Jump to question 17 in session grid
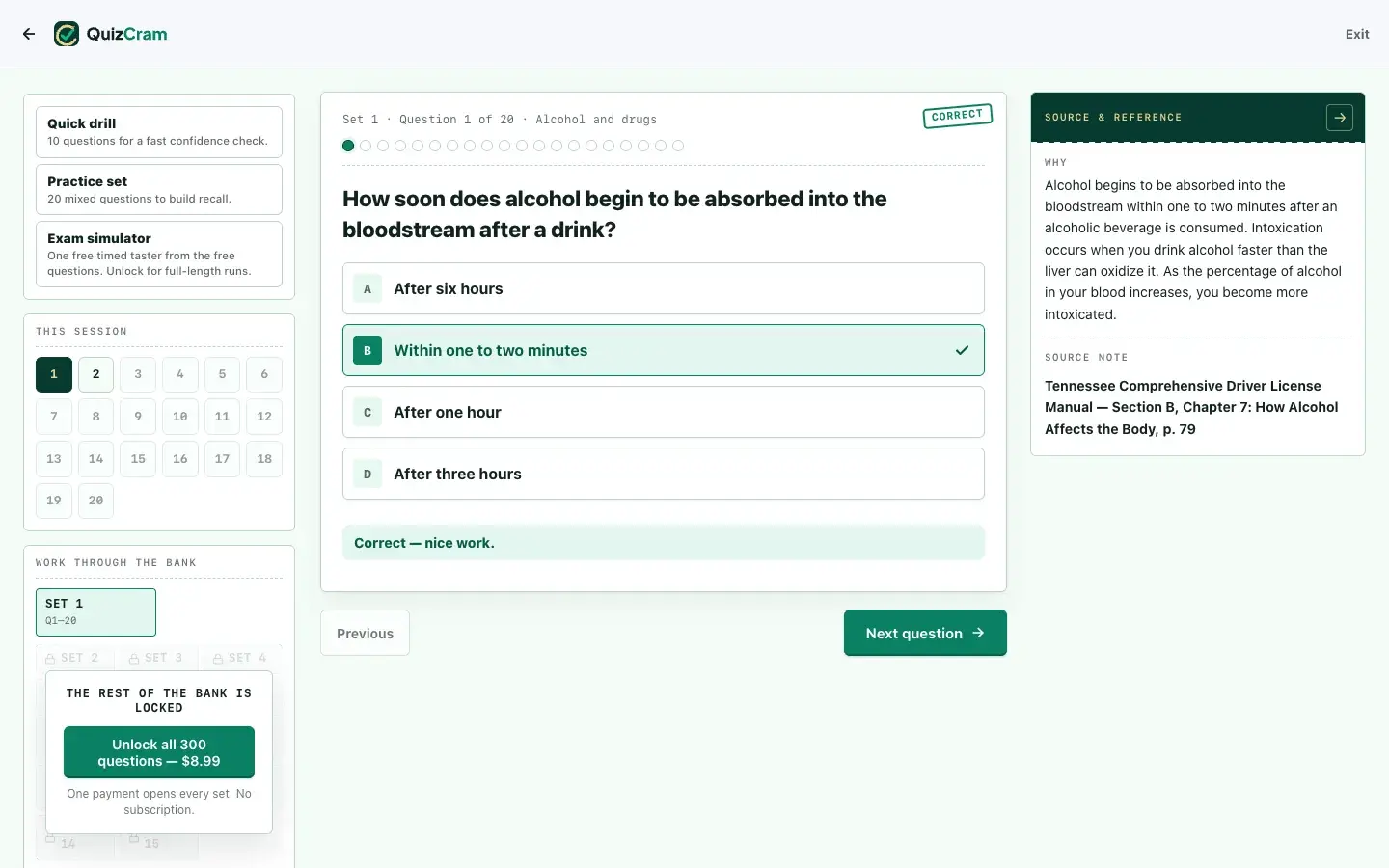Viewport: 1389px width, 868px height. point(222,459)
